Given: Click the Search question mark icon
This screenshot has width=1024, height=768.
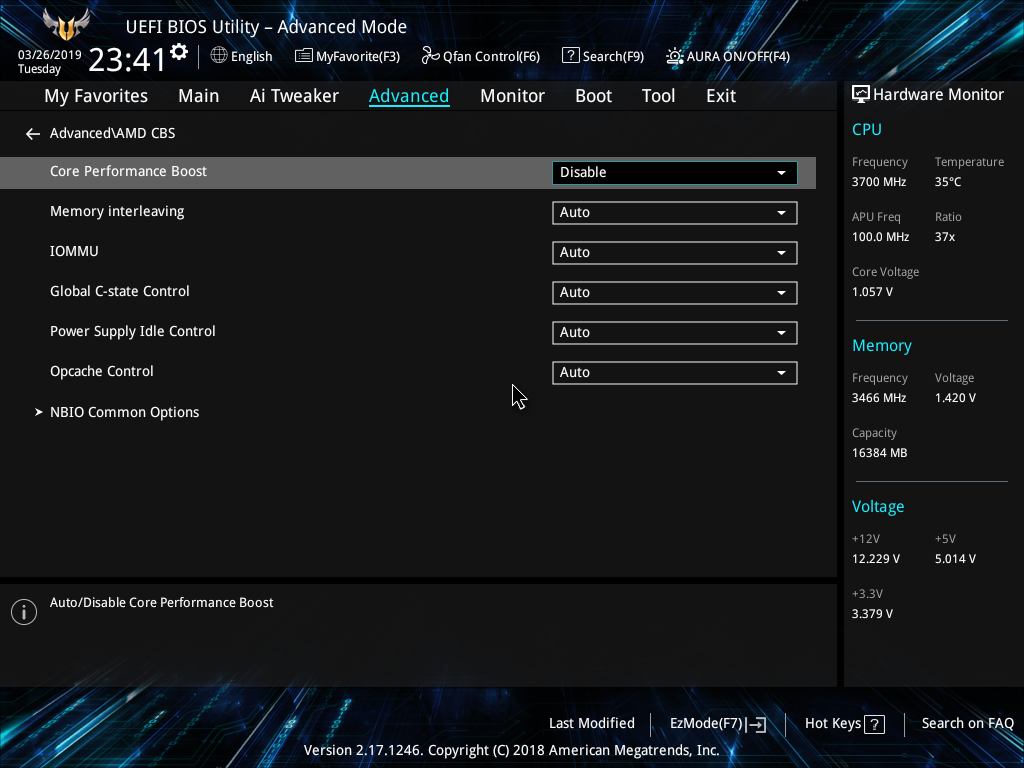Looking at the screenshot, I should [570, 56].
